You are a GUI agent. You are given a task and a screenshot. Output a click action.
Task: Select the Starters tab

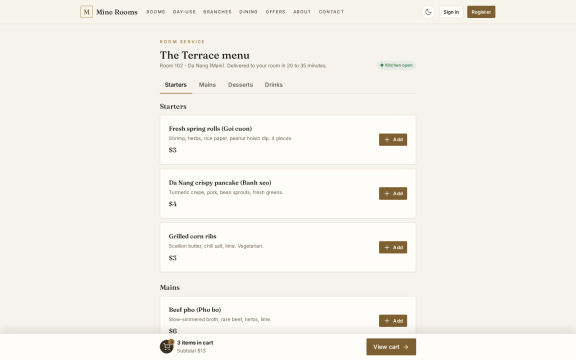coord(176,85)
